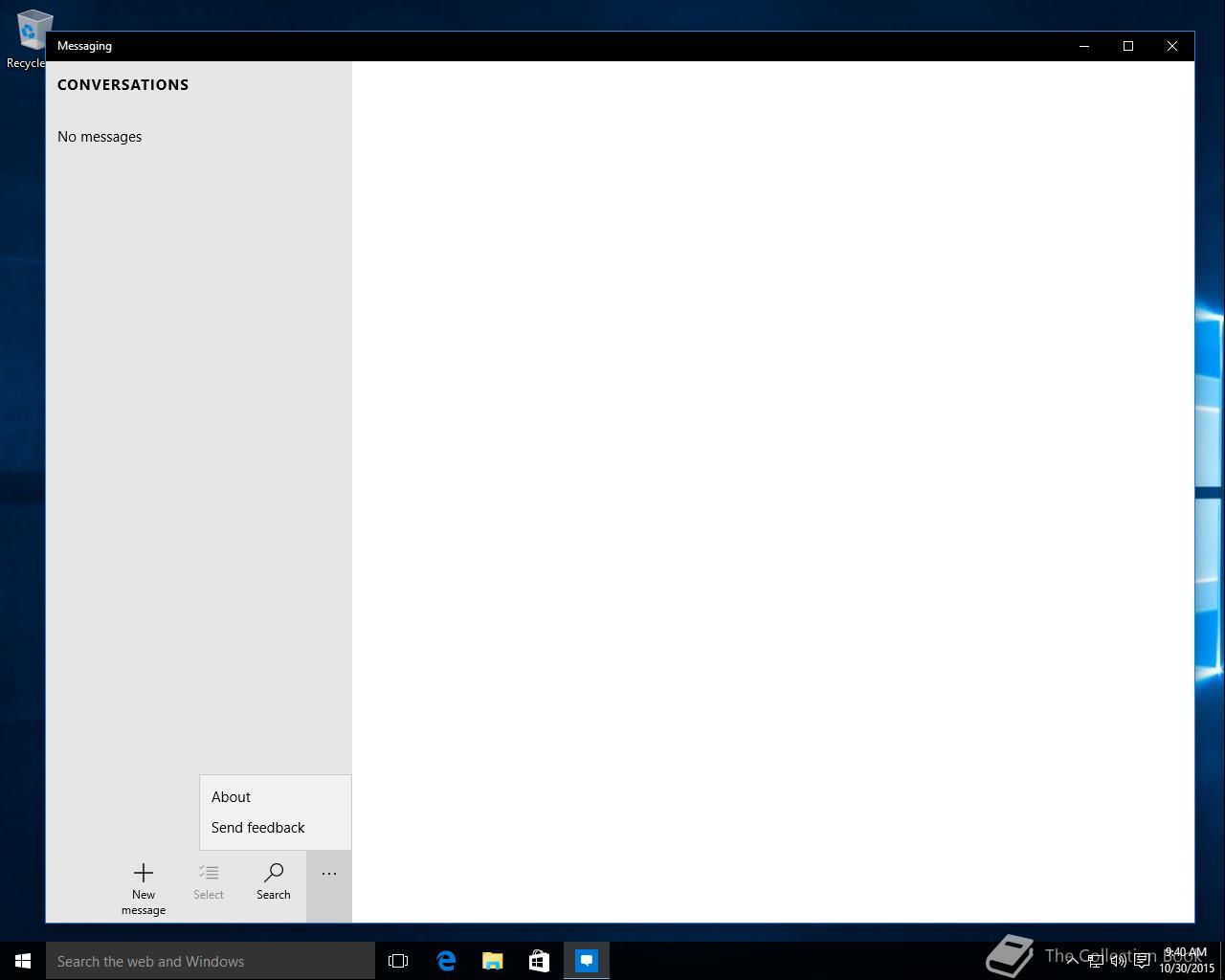Image resolution: width=1225 pixels, height=980 pixels.
Task: Click the Messaging window title text
Action: [x=84, y=46]
